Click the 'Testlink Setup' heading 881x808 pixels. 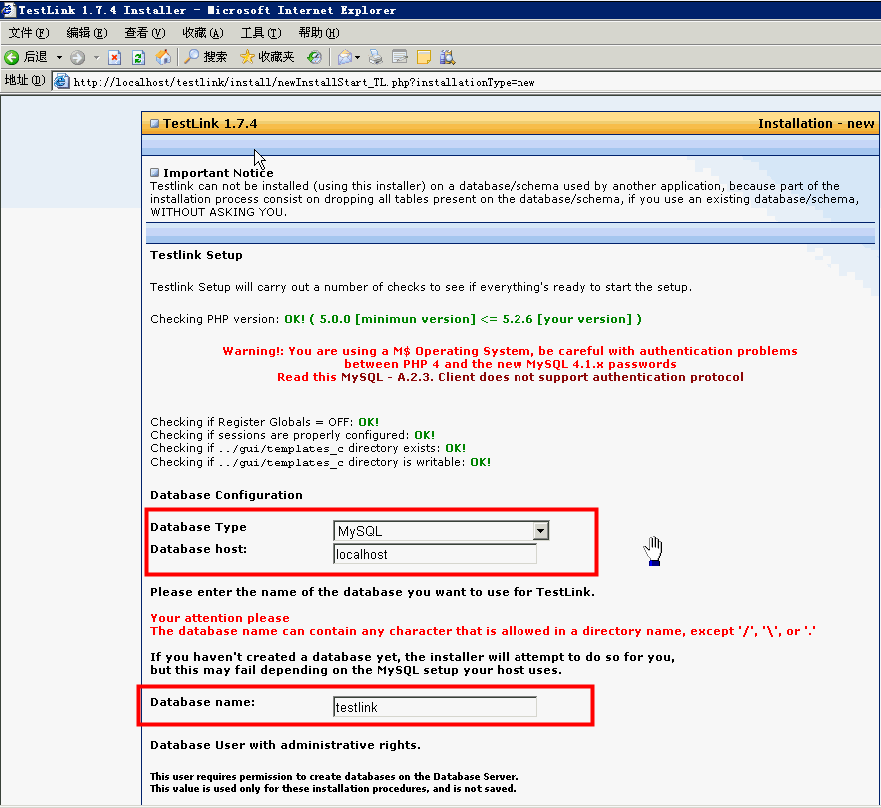[196, 255]
